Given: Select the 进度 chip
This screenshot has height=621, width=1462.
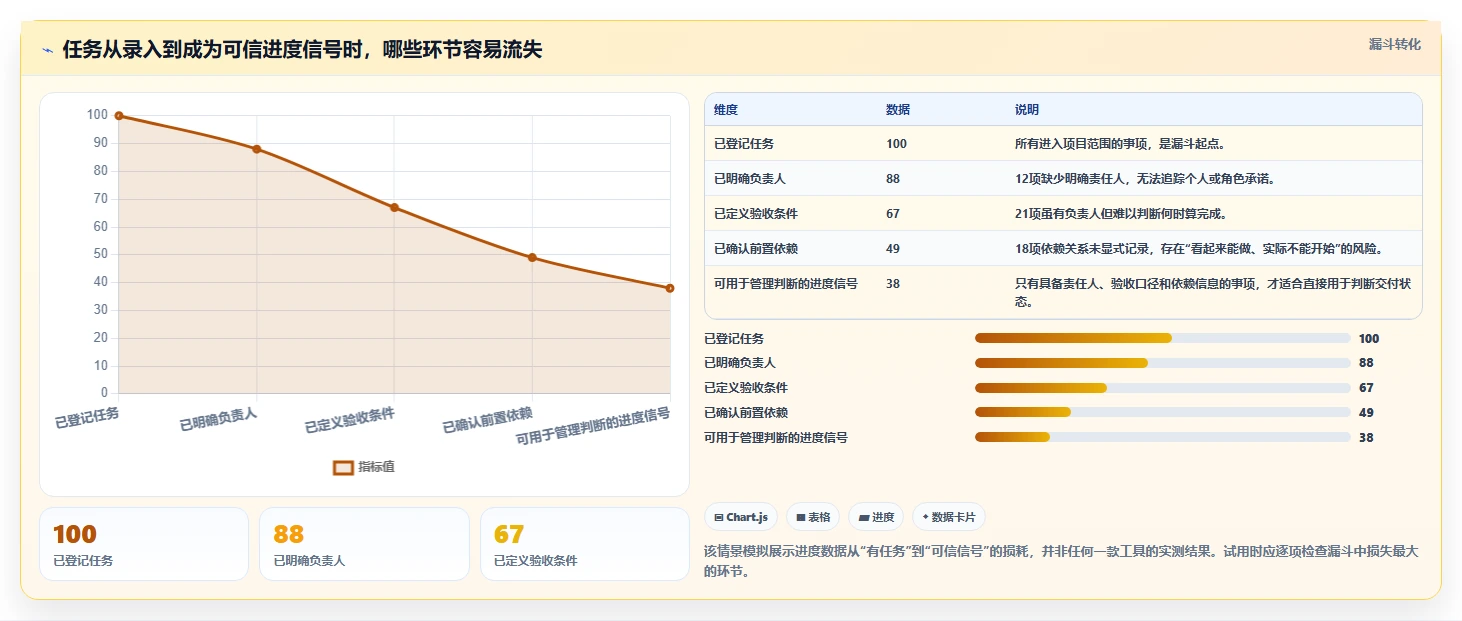Looking at the screenshot, I should [x=876, y=517].
